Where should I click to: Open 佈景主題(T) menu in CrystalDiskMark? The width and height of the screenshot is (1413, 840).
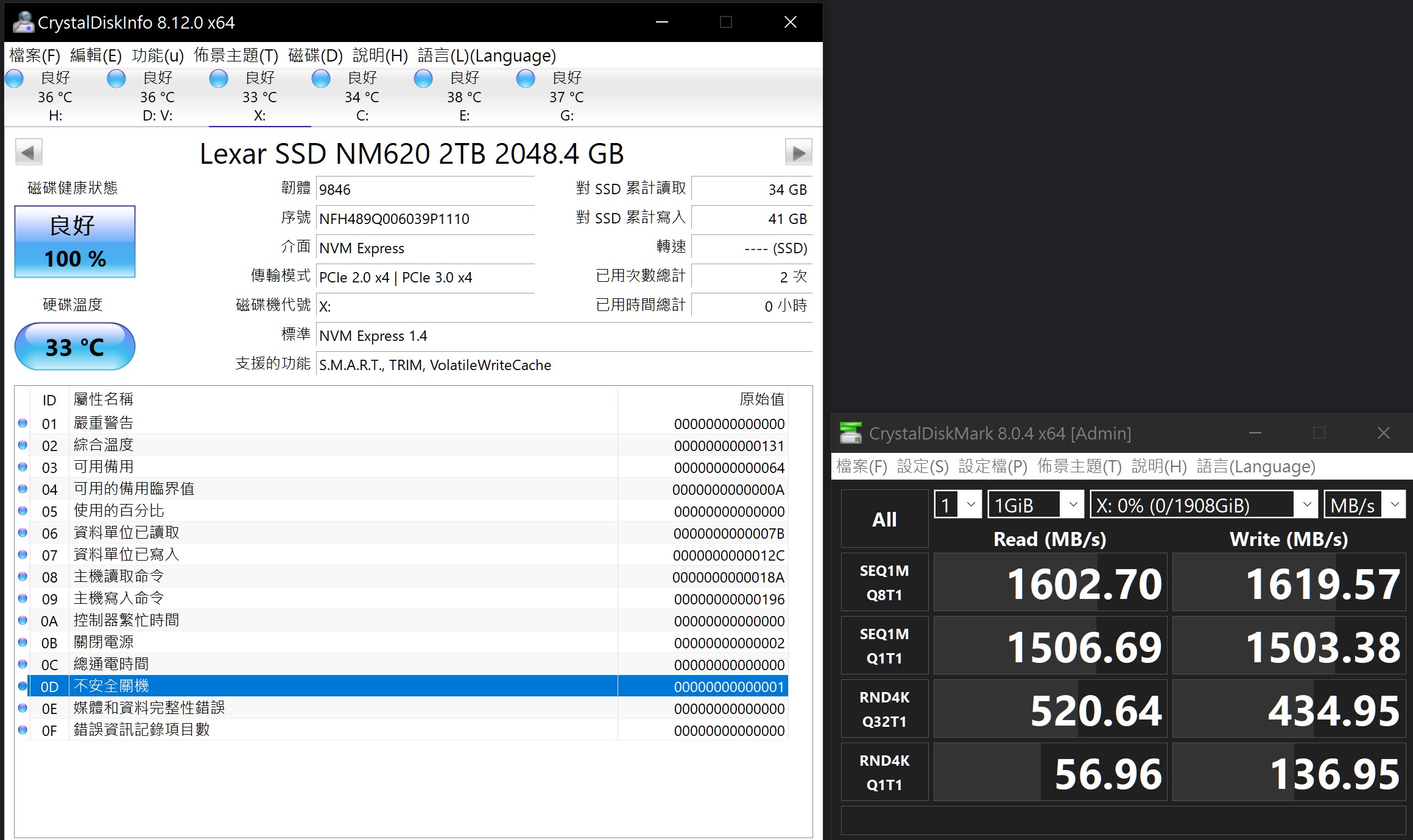(x=1079, y=466)
